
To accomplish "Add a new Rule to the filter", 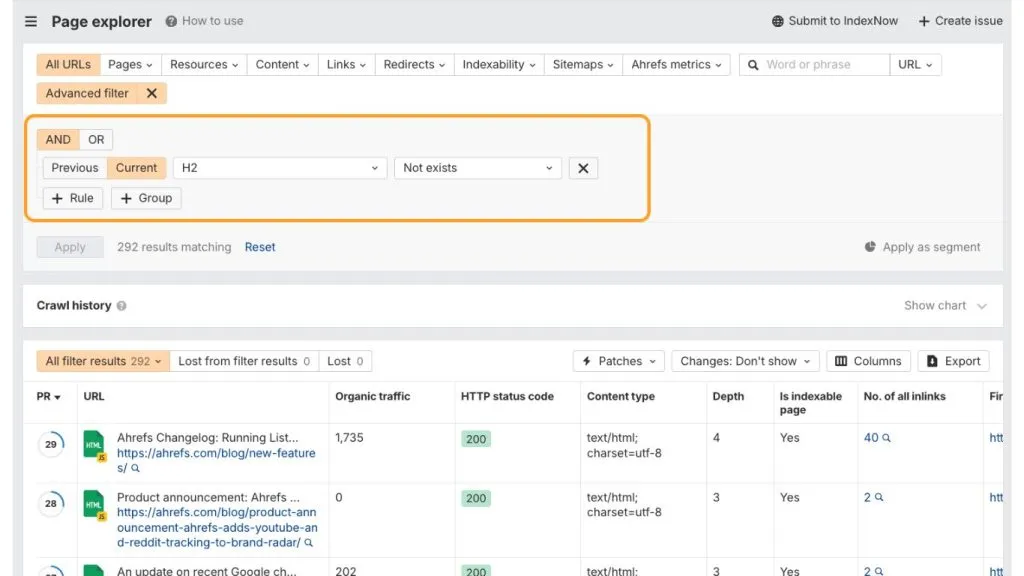I will click(72, 198).
